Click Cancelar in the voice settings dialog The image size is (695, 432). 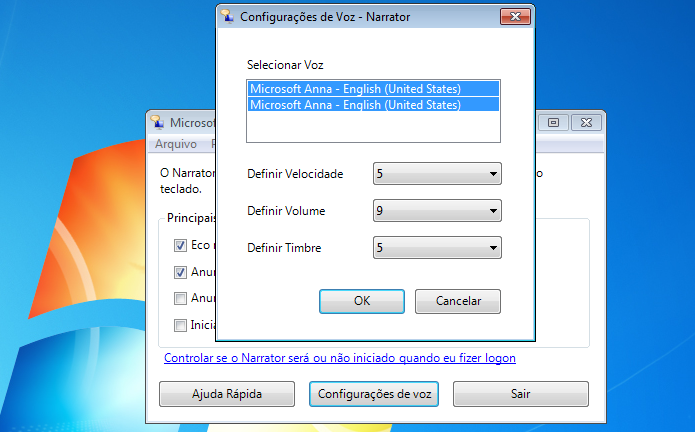click(458, 301)
